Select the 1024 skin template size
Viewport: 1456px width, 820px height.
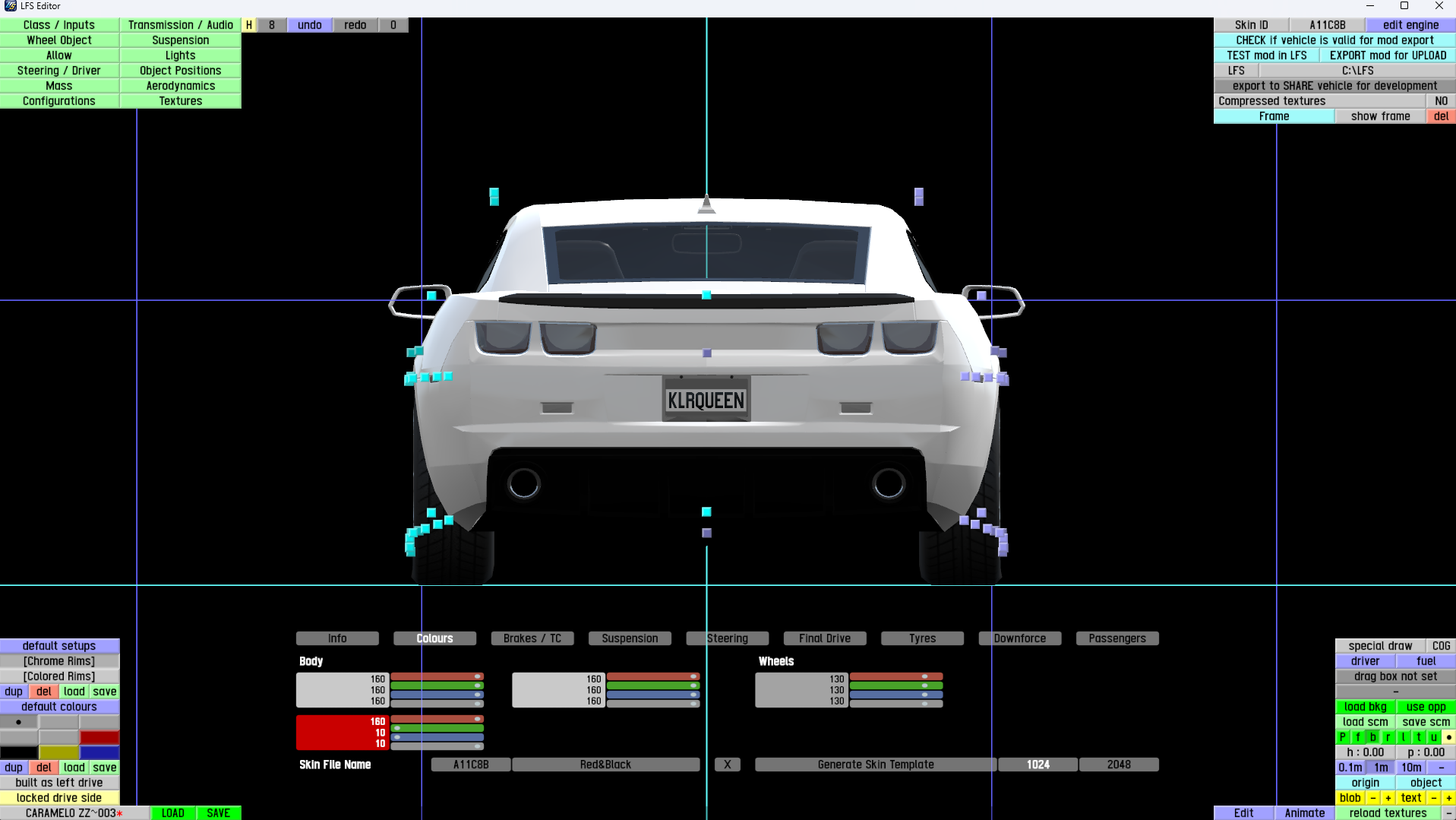pos(1038,765)
